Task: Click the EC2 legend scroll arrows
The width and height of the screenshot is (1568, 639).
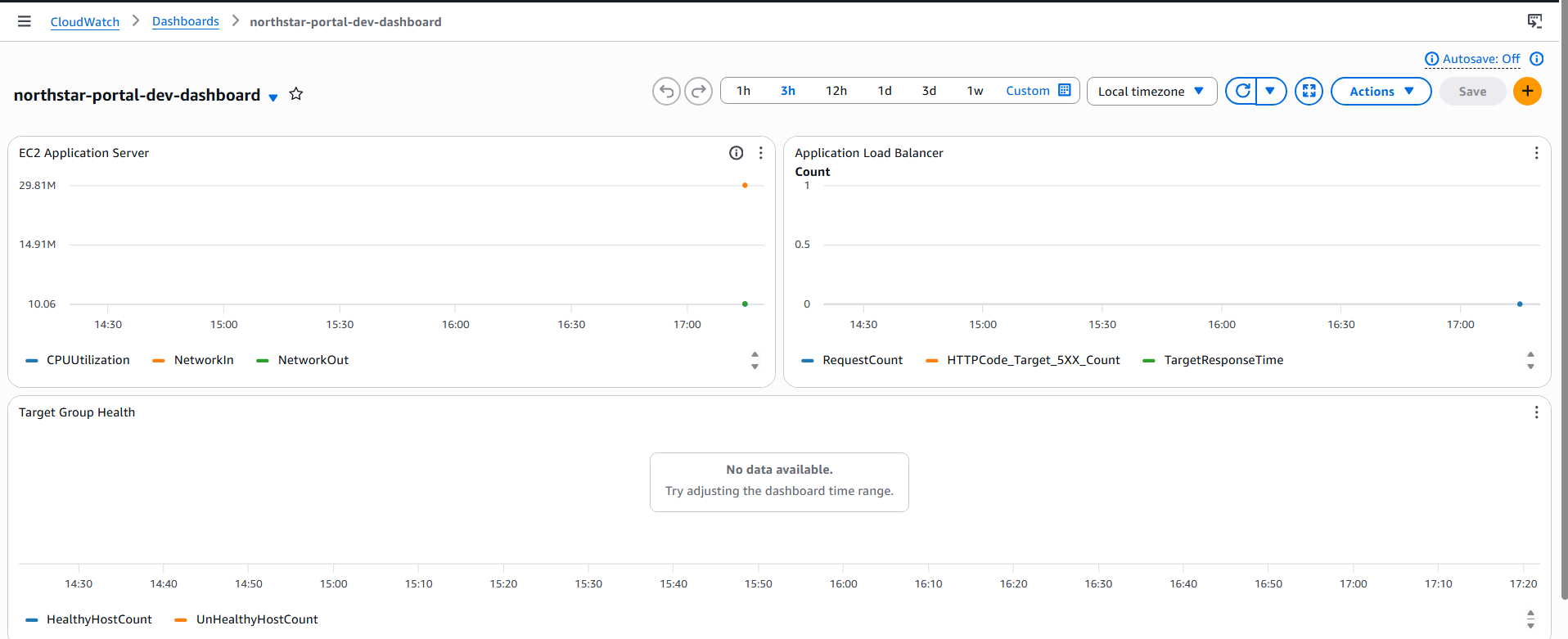Action: [x=755, y=360]
